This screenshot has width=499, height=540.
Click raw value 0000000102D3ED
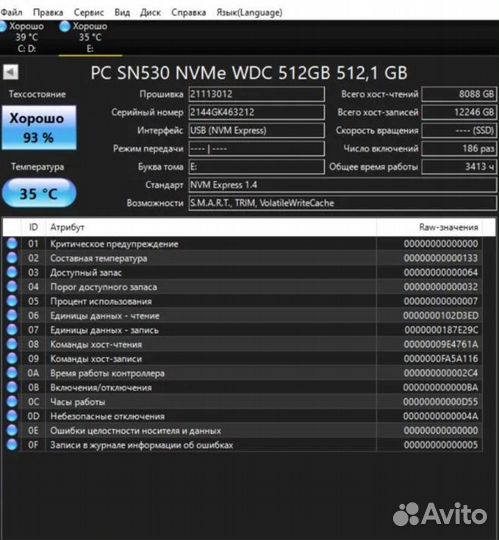click(440, 316)
